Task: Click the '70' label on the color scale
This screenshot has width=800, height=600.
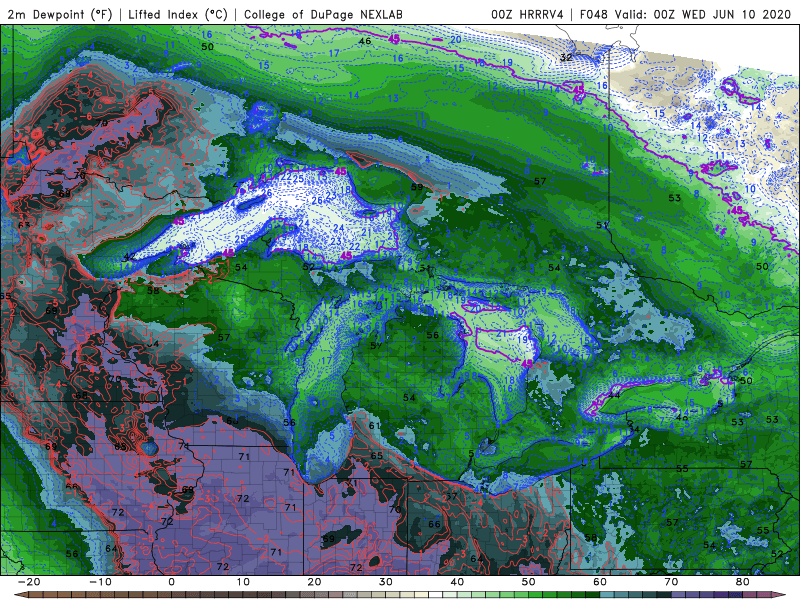Action: click(671, 582)
